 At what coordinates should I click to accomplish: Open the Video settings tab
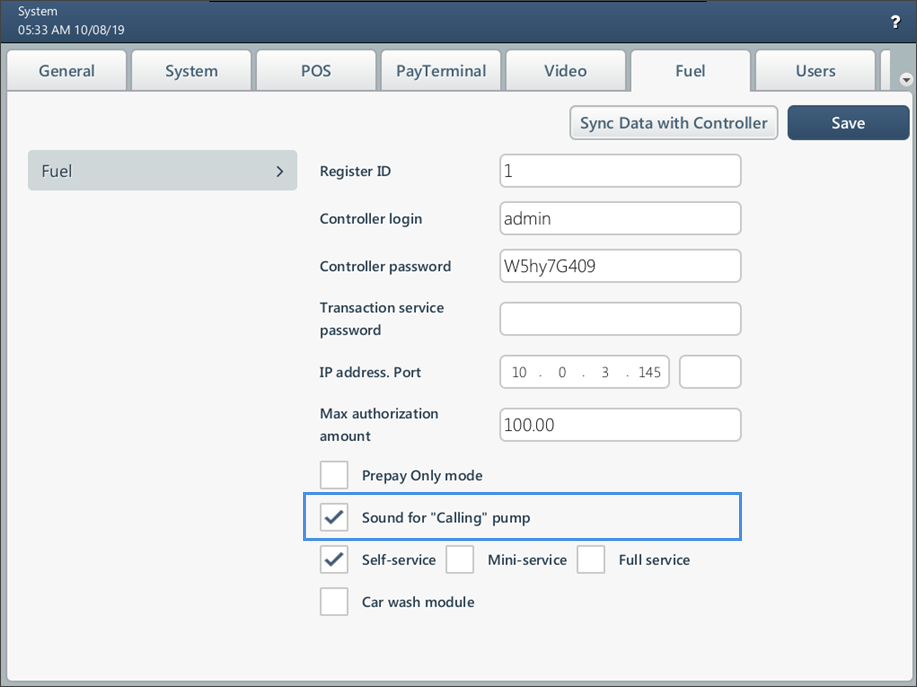pyautogui.click(x=565, y=71)
